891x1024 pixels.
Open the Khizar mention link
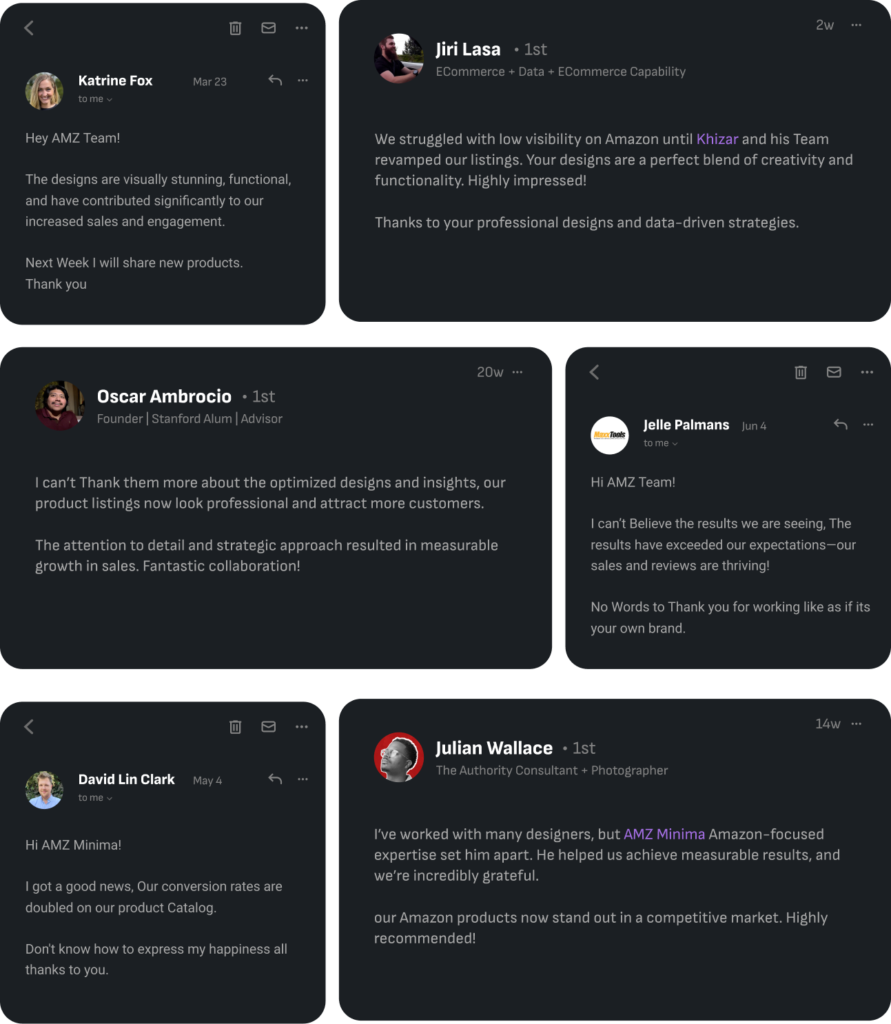(x=717, y=139)
